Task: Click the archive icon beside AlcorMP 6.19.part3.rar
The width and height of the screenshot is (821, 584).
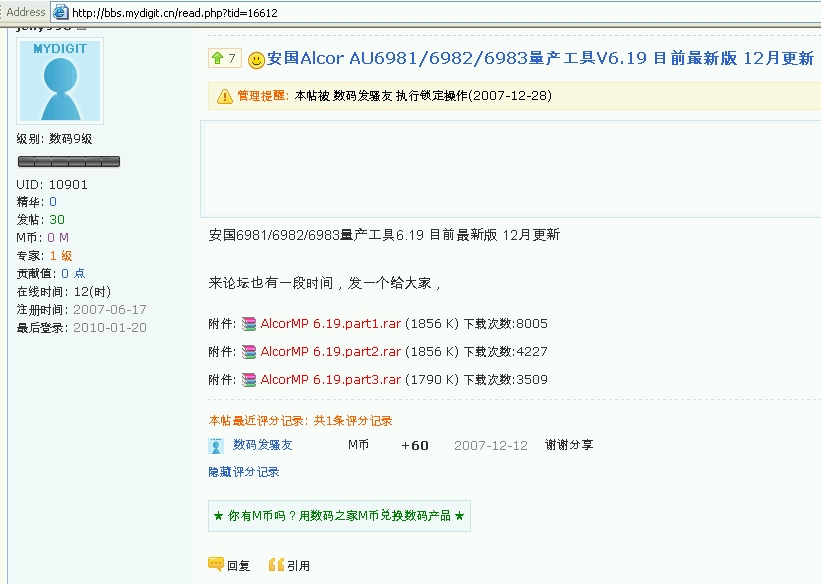Action: click(249, 380)
